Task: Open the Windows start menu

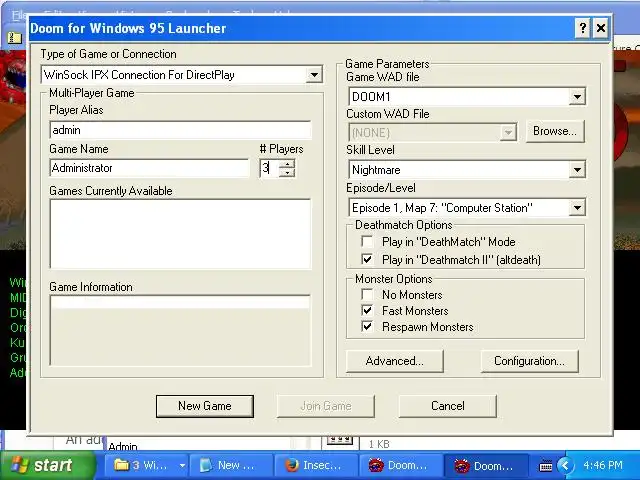Action: pyautogui.click(x=48, y=465)
